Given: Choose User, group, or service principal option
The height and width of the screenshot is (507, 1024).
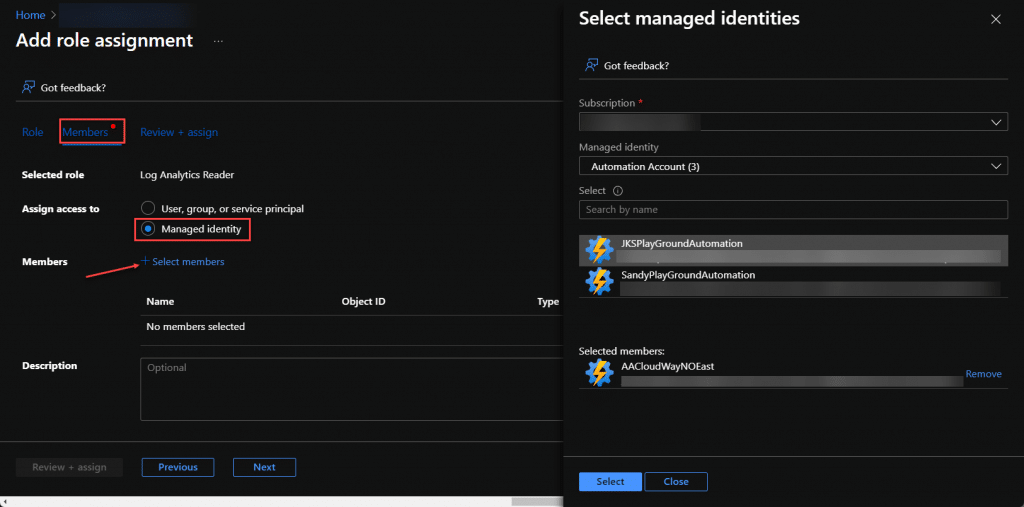Looking at the screenshot, I should (x=223, y=208).
